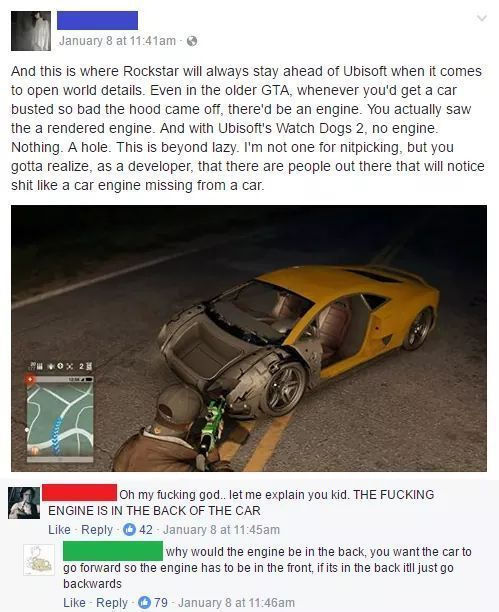Click the globe public privacy icon
The width and height of the screenshot is (499, 612).
(191, 41)
